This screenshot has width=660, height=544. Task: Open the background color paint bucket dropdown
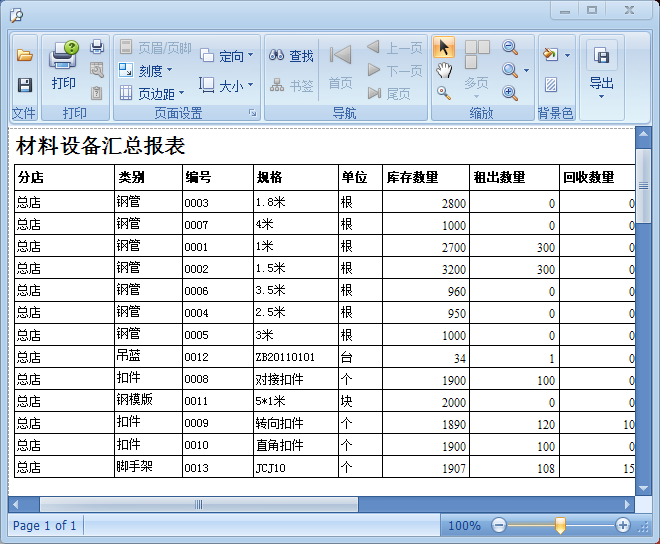(x=556, y=55)
